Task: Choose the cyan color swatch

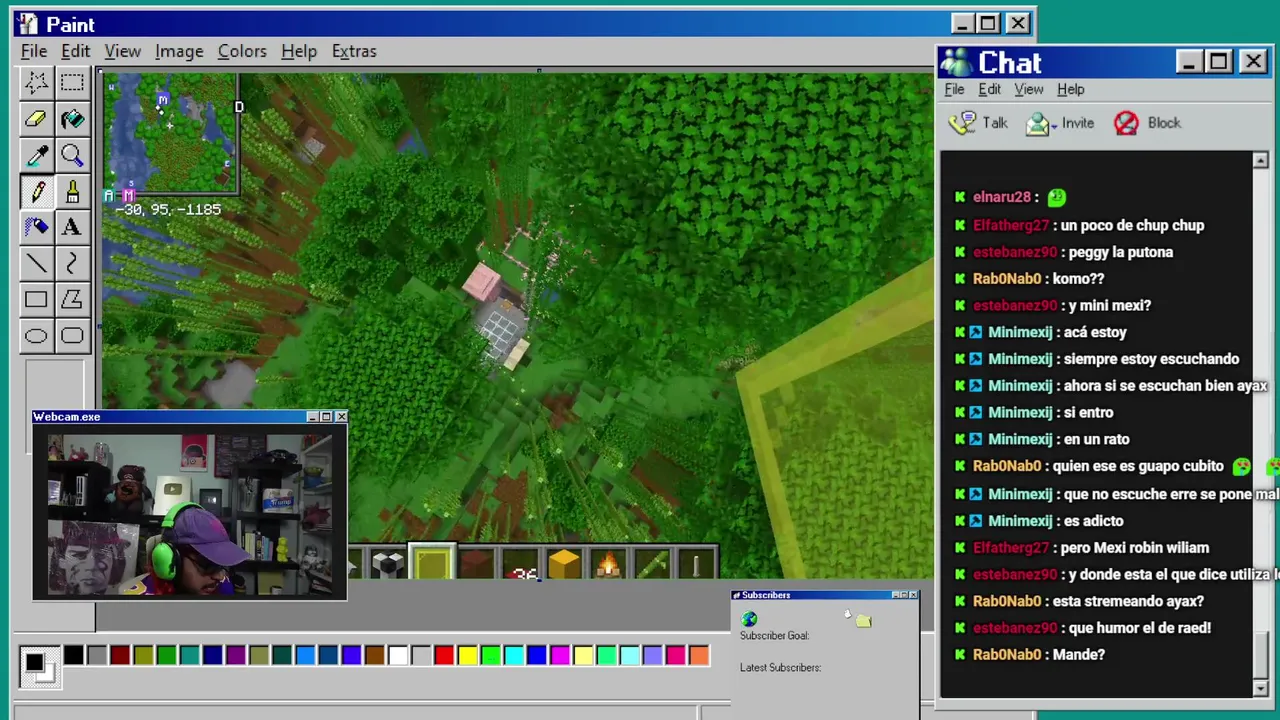Action: 513,656
